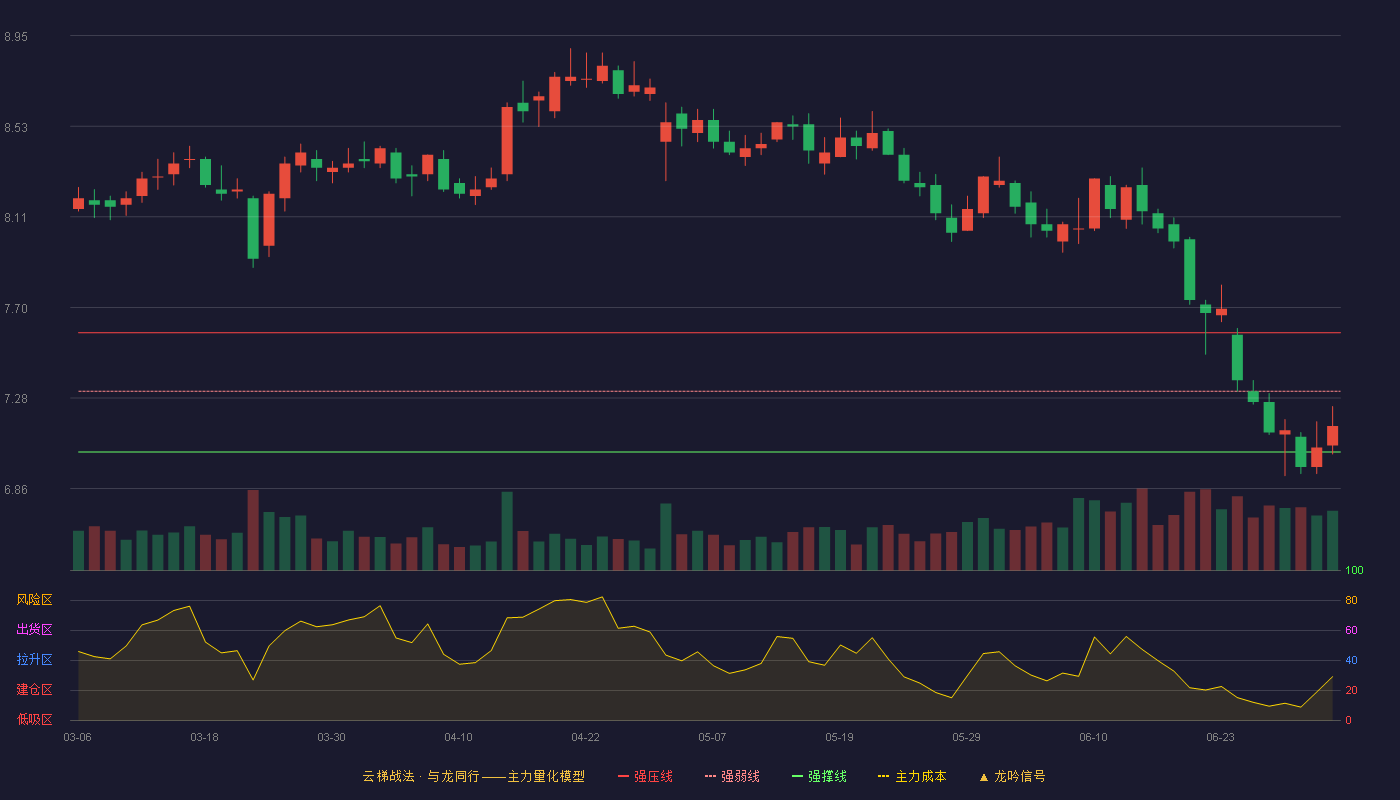1400x800 pixels.
Task: Click the red 强压线 legend line marker
Action: pyautogui.click(x=623, y=776)
